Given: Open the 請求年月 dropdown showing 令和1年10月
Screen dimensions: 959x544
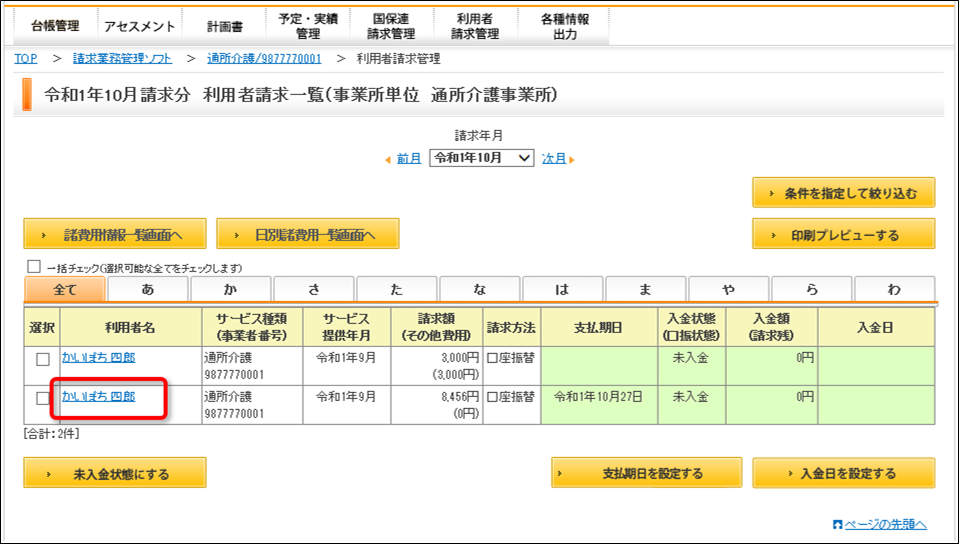Looking at the screenshot, I should [x=482, y=158].
